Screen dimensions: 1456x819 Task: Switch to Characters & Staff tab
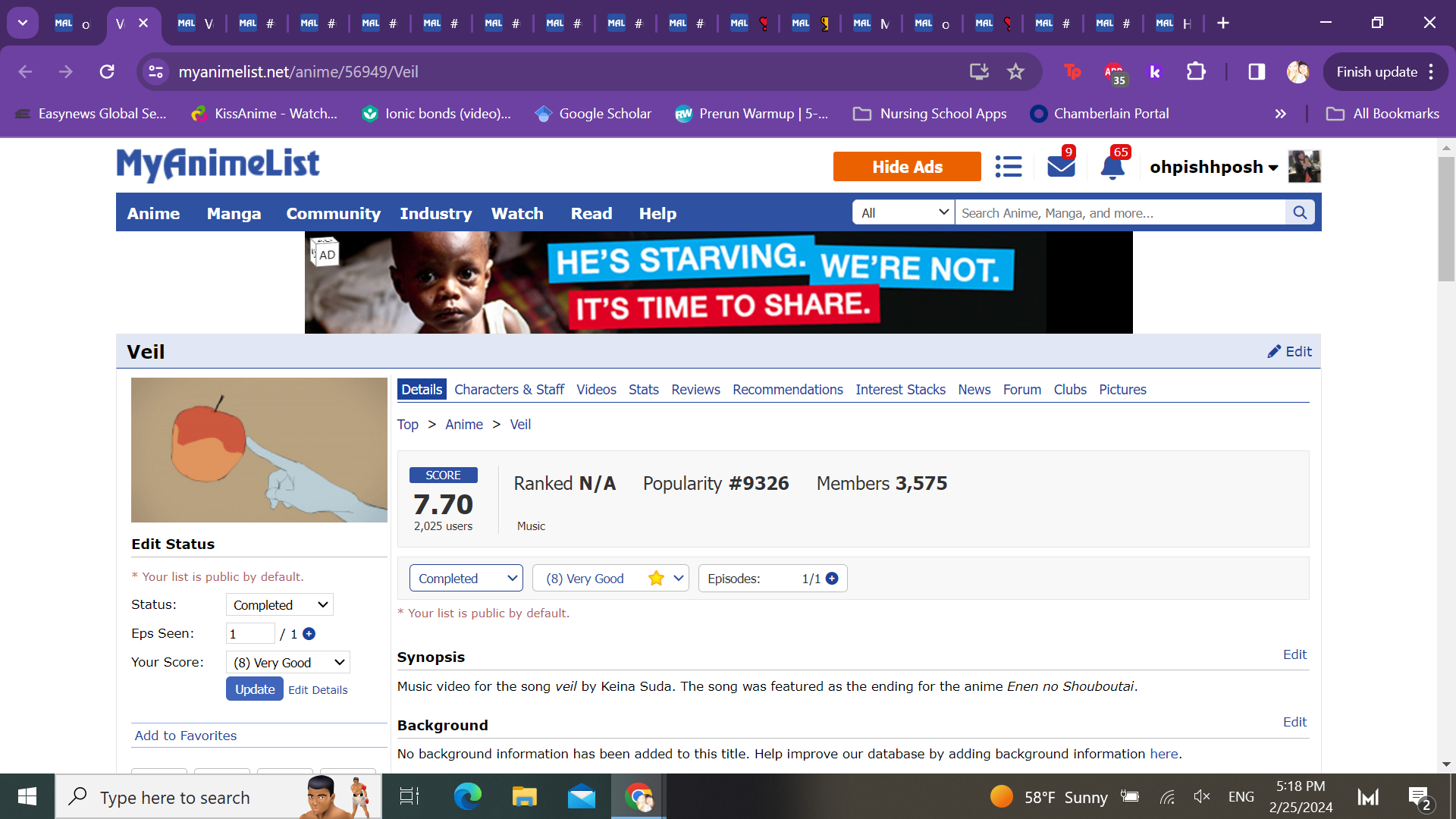509,390
